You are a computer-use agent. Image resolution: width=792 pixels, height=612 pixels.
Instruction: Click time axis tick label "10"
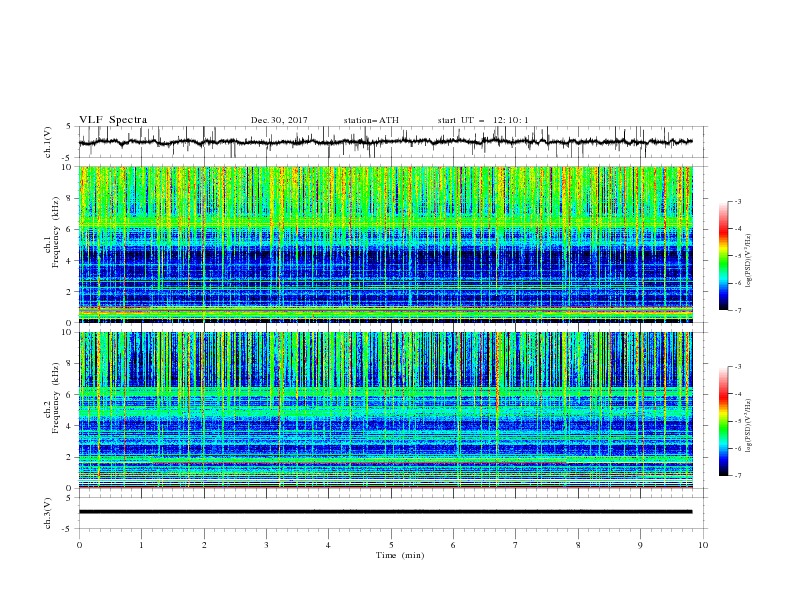click(x=703, y=545)
